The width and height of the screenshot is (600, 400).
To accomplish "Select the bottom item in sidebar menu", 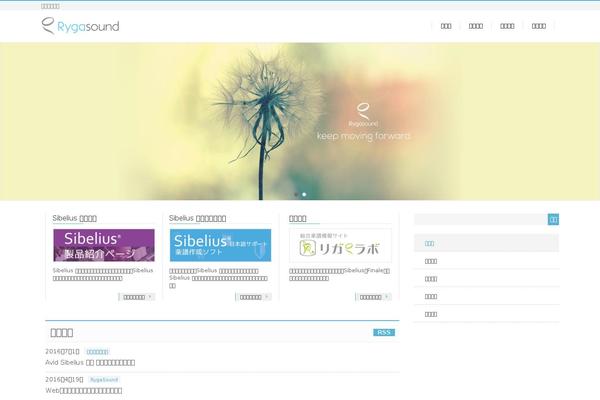I will (x=486, y=314).
